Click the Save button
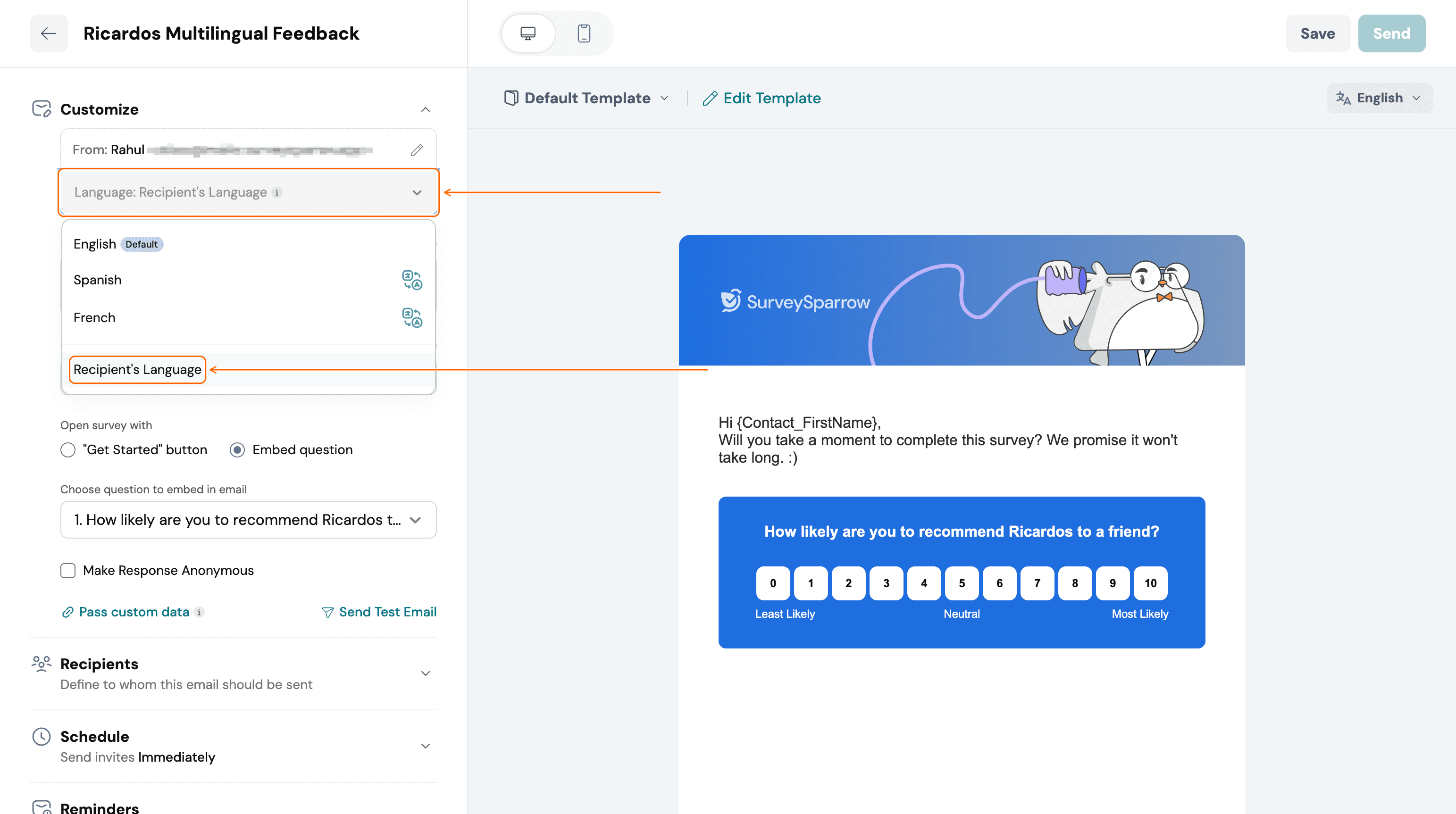Screen dimensions: 1456x814 coord(1317,33)
